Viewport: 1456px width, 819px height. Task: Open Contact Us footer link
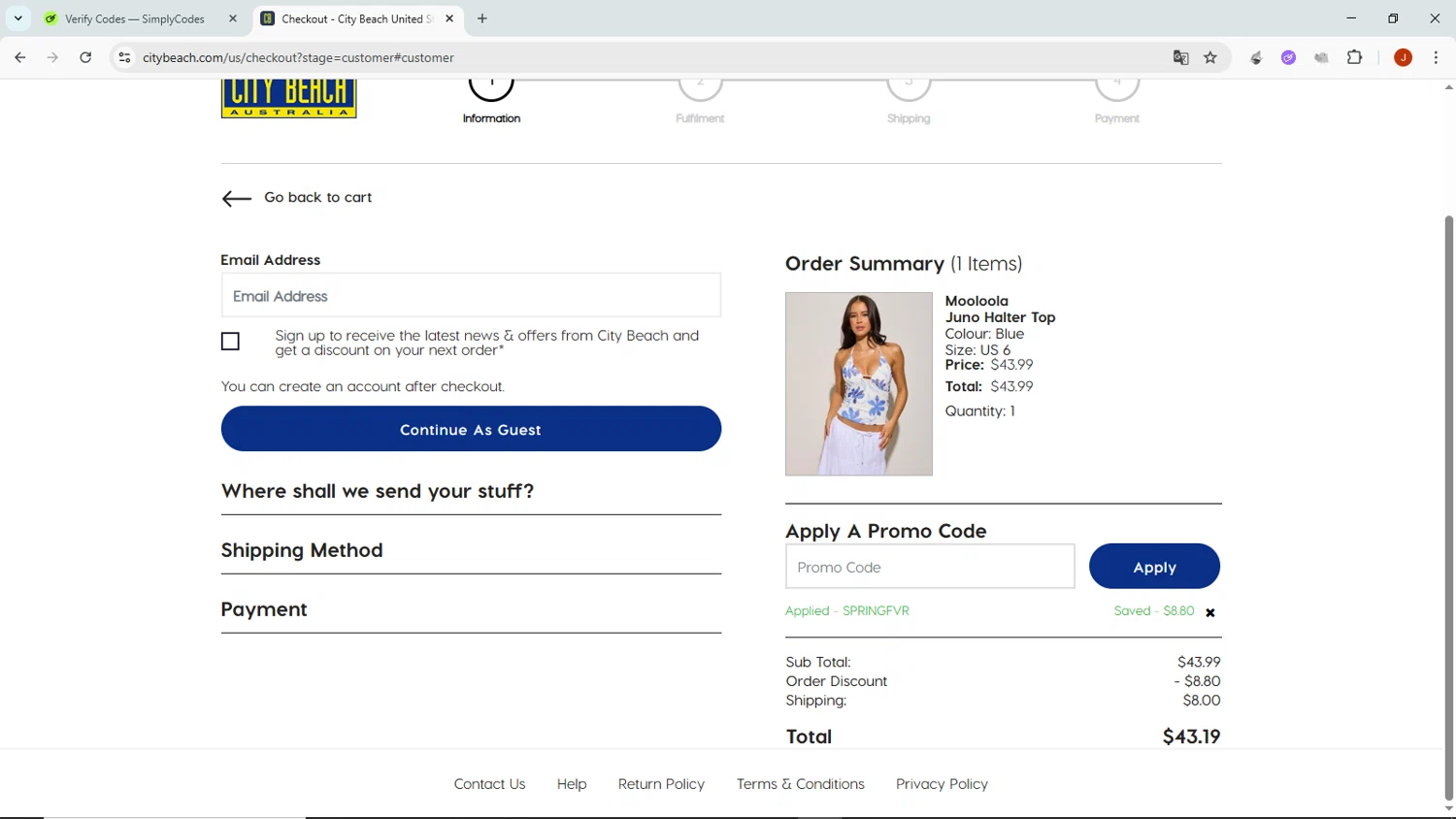click(x=489, y=784)
